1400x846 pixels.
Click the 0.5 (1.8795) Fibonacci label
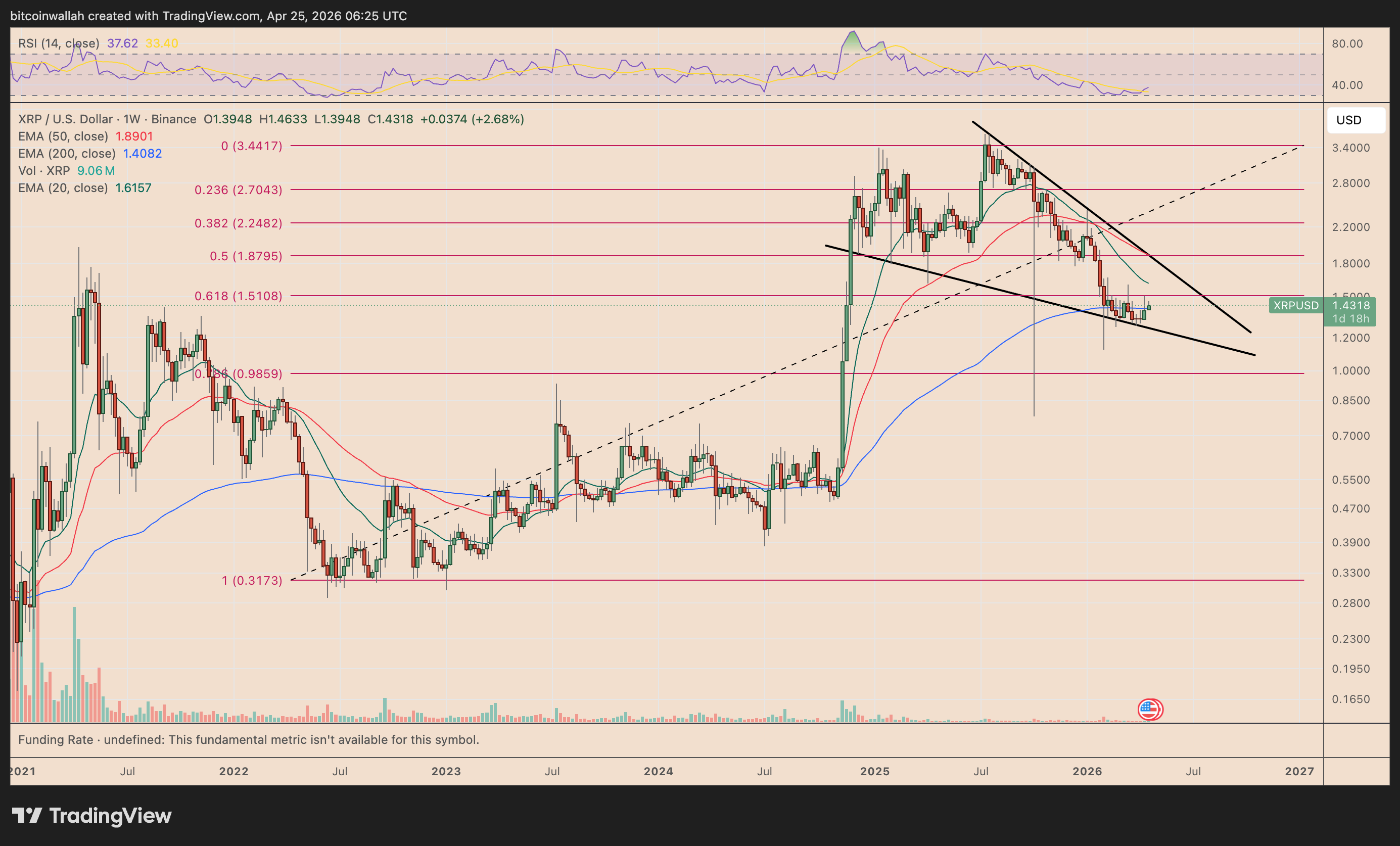[x=246, y=256]
